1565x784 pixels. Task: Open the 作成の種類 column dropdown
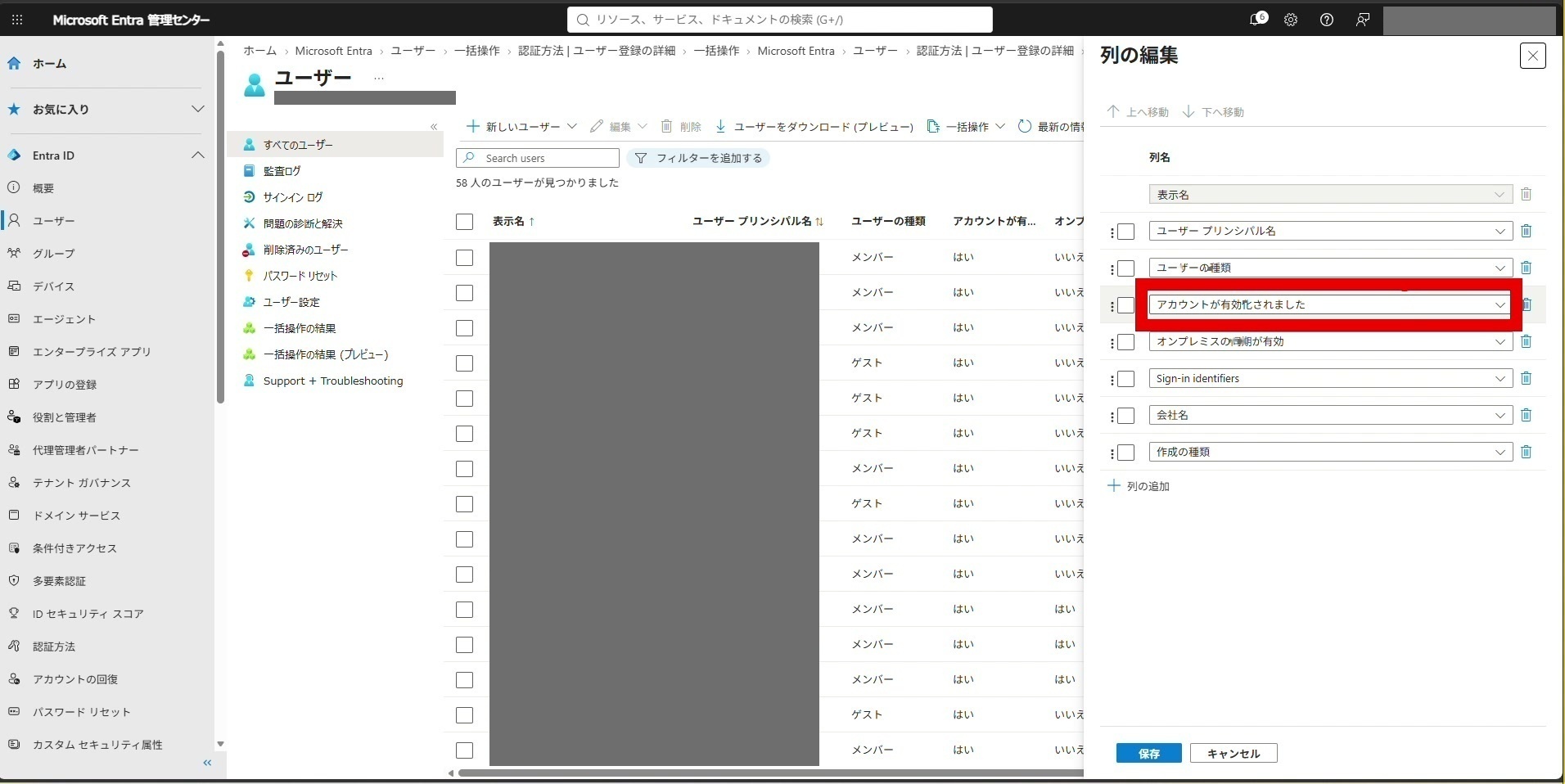[1330, 452]
